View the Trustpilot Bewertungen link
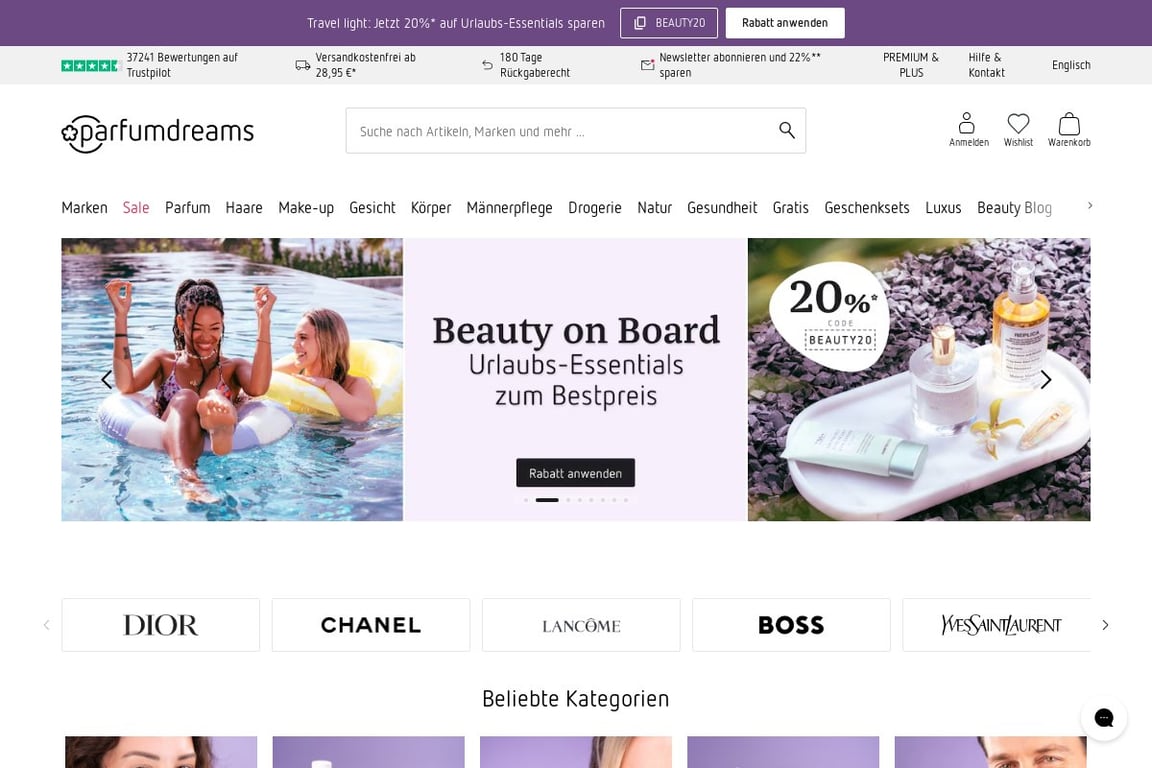Screen dimensions: 1152x768 (181, 64)
